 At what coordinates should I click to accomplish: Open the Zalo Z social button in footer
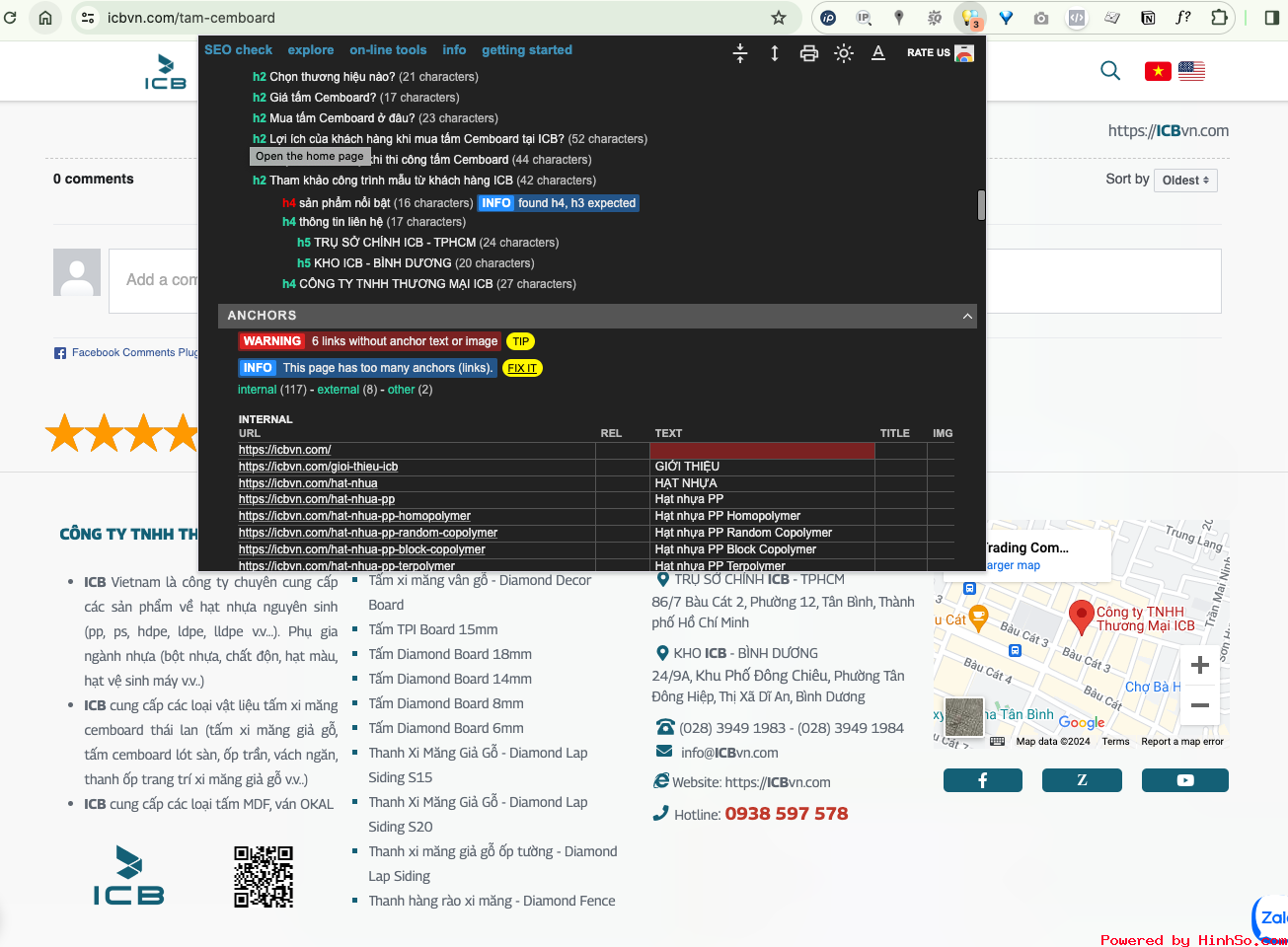tap(1082, 780)
